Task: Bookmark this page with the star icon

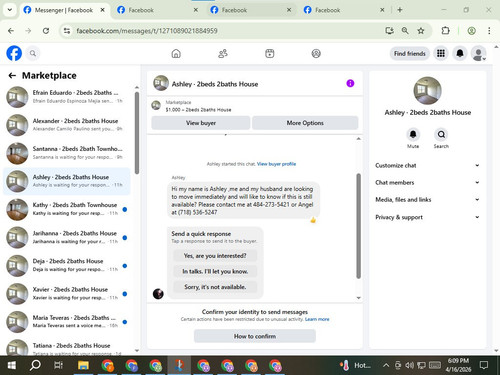Action: (421, 31)
